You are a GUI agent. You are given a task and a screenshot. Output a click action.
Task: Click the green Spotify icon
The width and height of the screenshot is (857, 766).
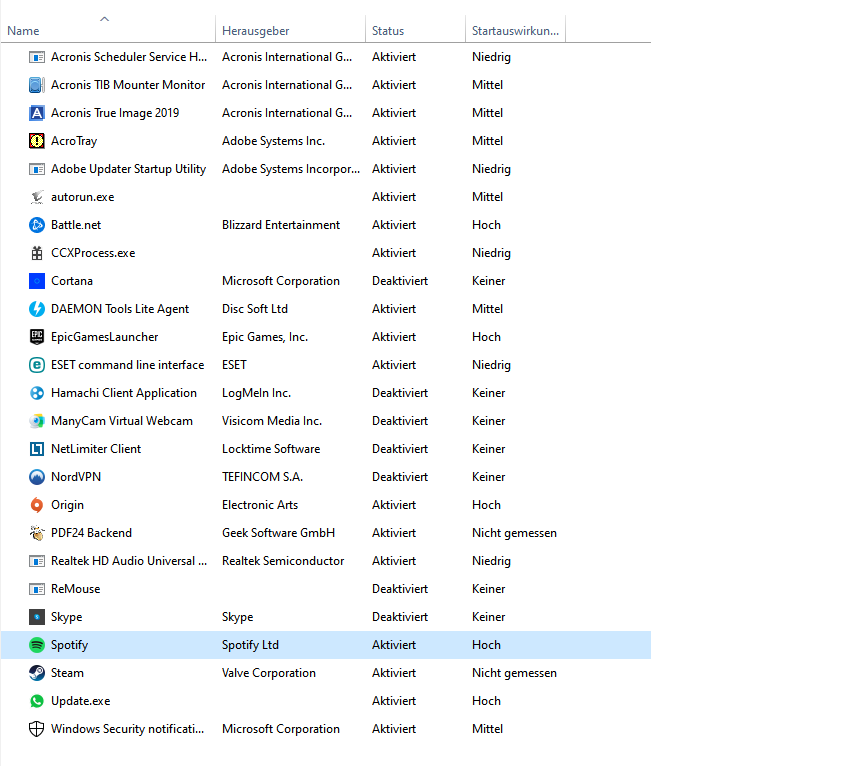37,645
